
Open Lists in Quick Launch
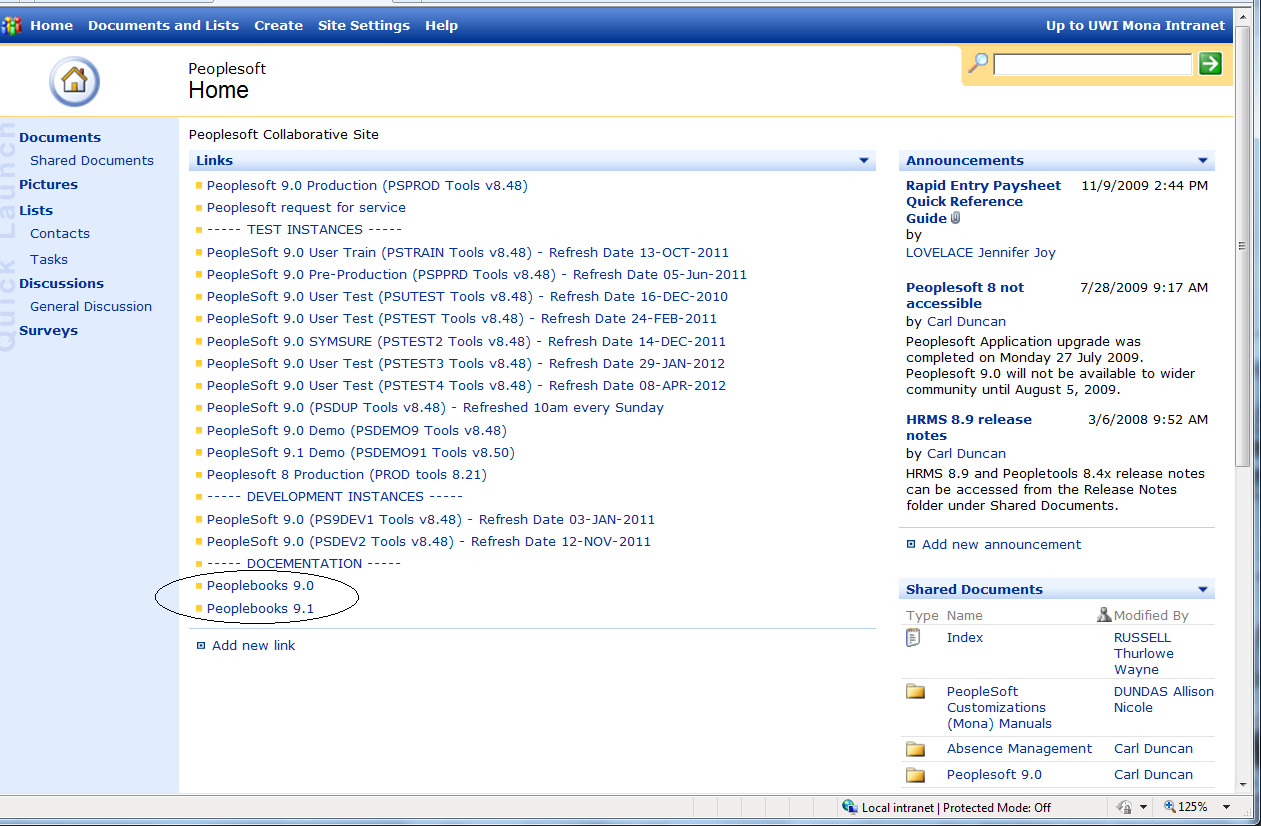(36, 211)
